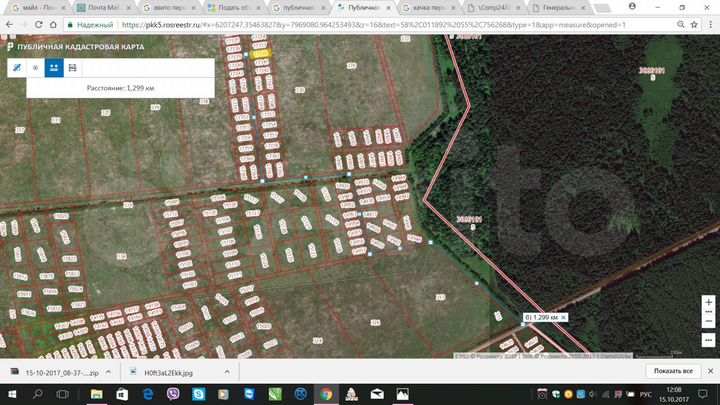The height and width of the screenshot is (405, 720).
Task: Close the downloads bar
Action: pyautogui.click(x=709, y=372)
